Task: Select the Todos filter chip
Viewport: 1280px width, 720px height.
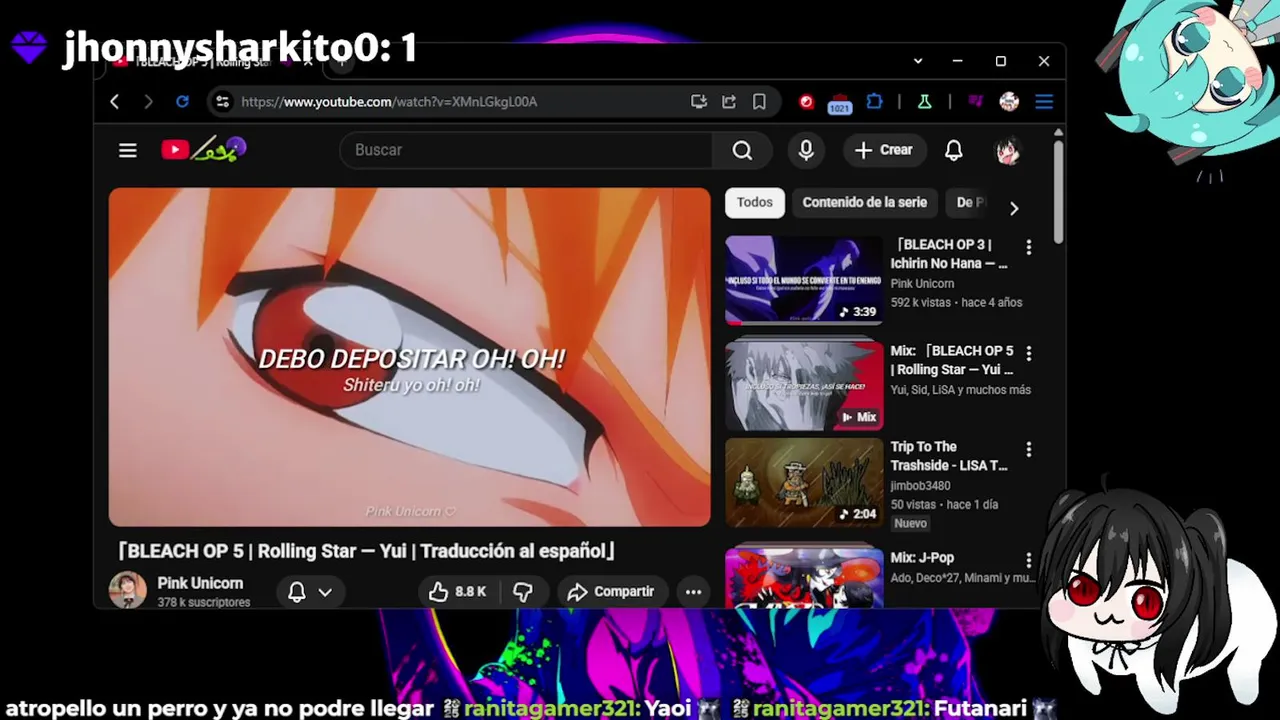Action: (755, 203)
